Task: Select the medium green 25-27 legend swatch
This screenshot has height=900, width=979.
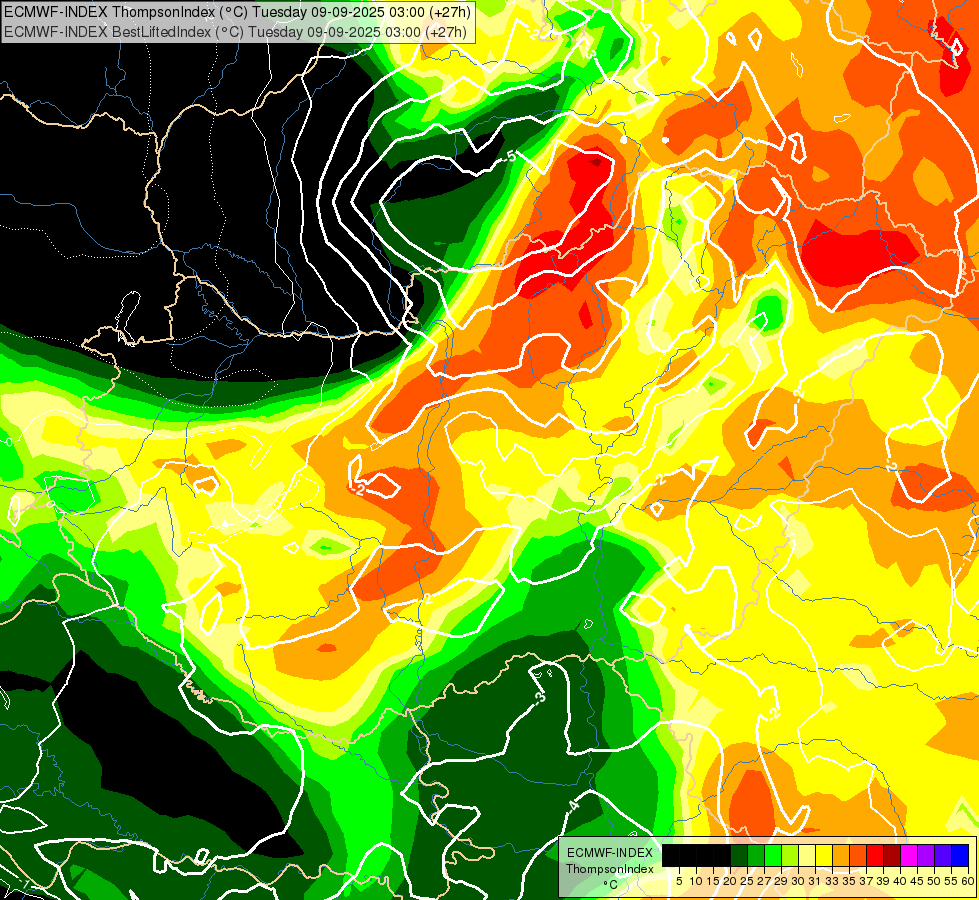Action: [x=756, y=855]
